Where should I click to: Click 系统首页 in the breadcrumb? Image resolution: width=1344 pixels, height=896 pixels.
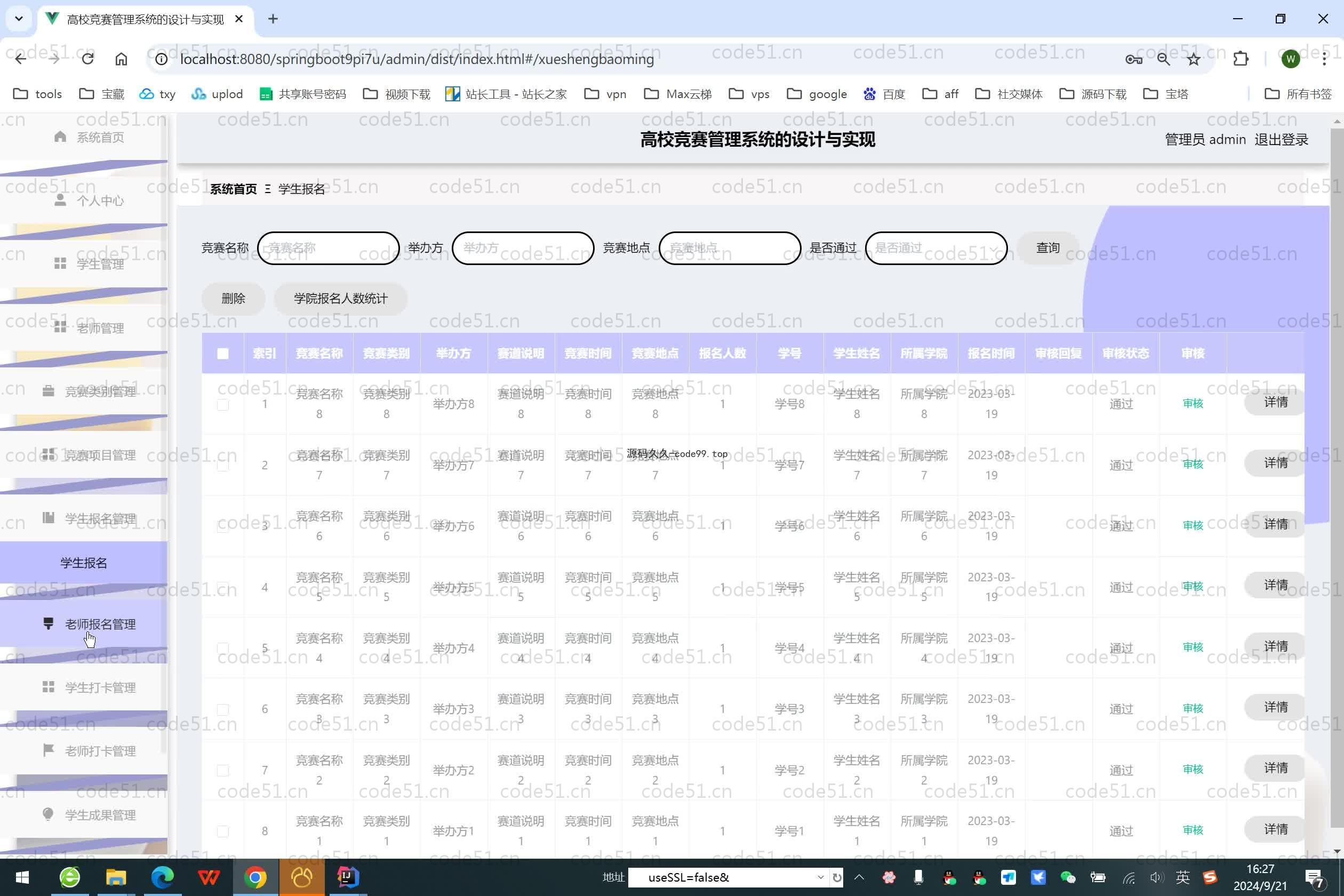tap(233, 189)
